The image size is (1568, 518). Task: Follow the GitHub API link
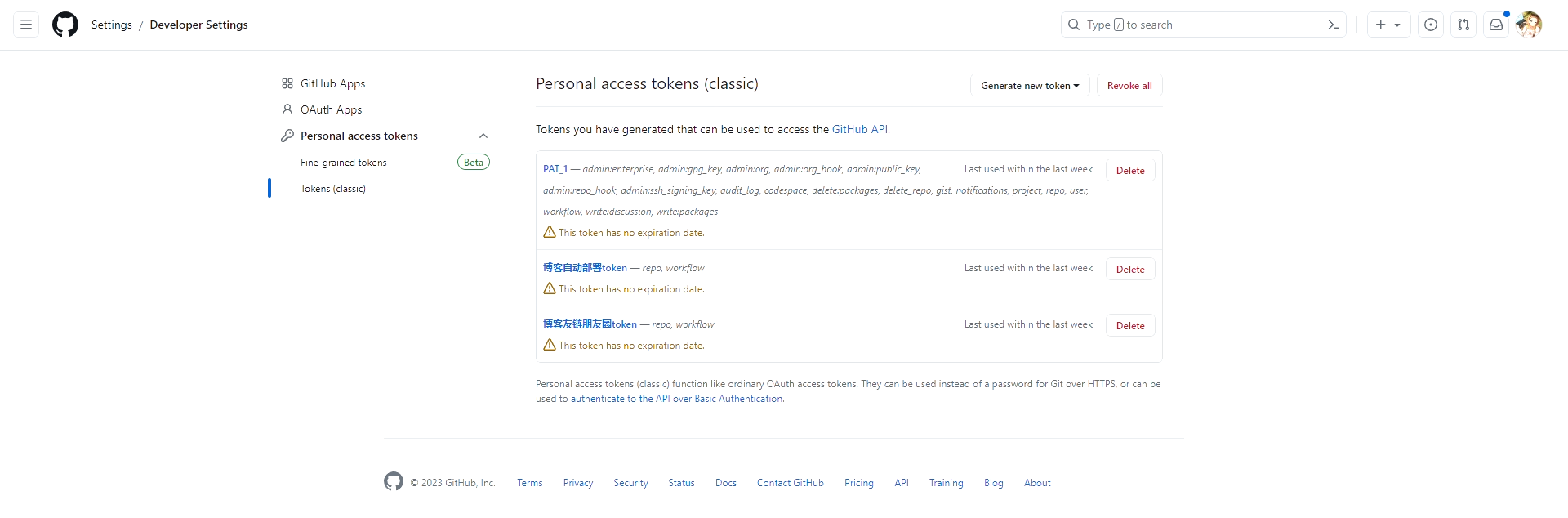(859, 129)
